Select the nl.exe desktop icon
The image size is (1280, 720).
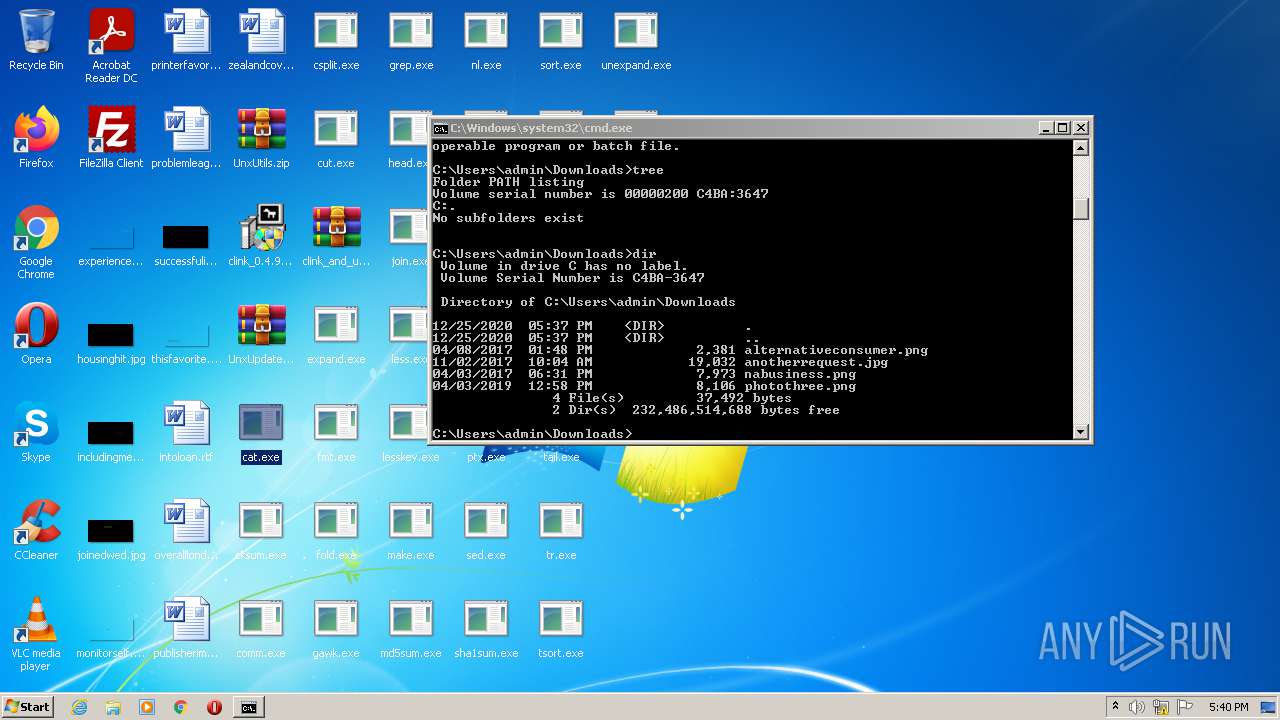tap(486, 40)
